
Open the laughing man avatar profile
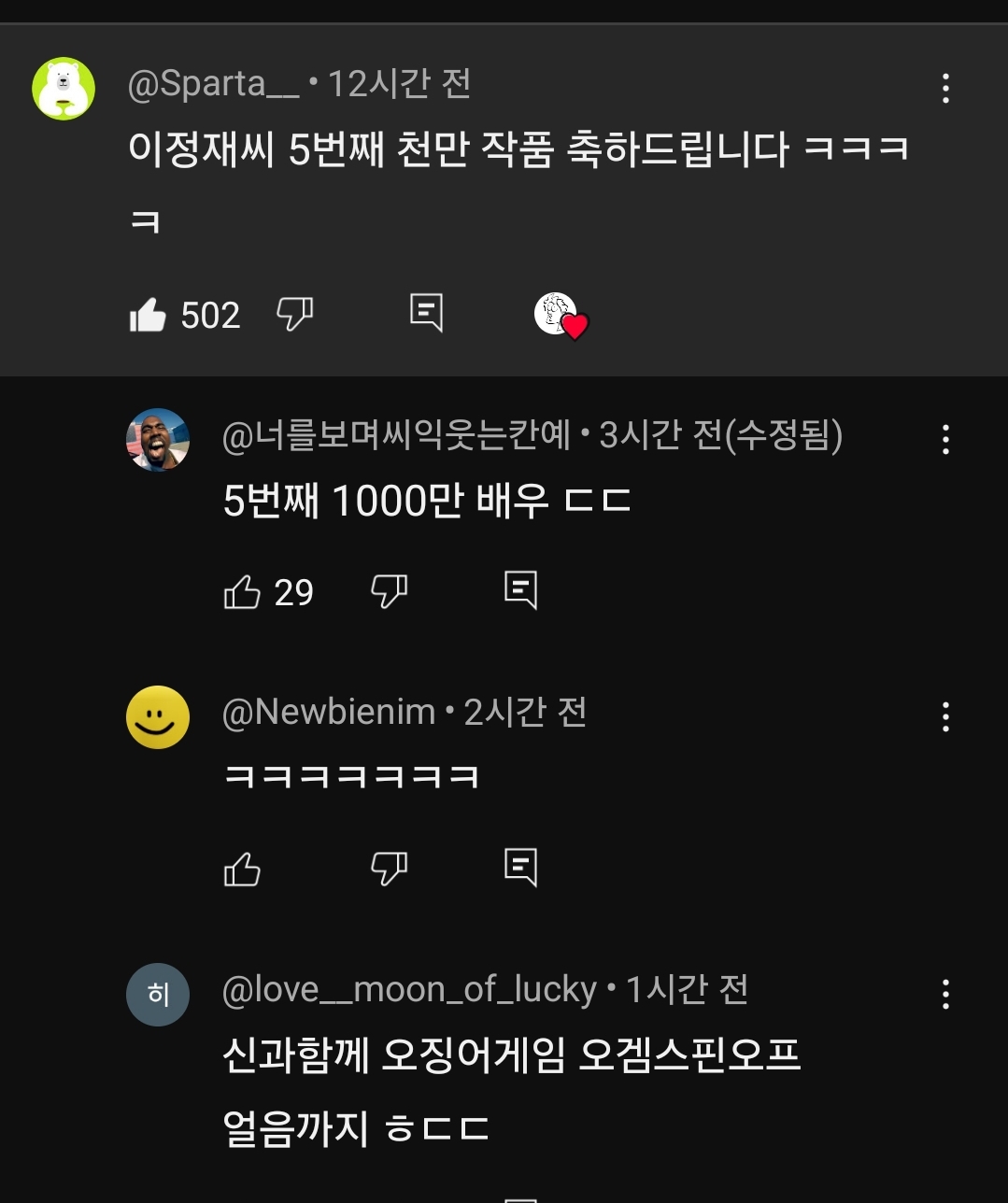pyautogui.click(x=158, y=439)
